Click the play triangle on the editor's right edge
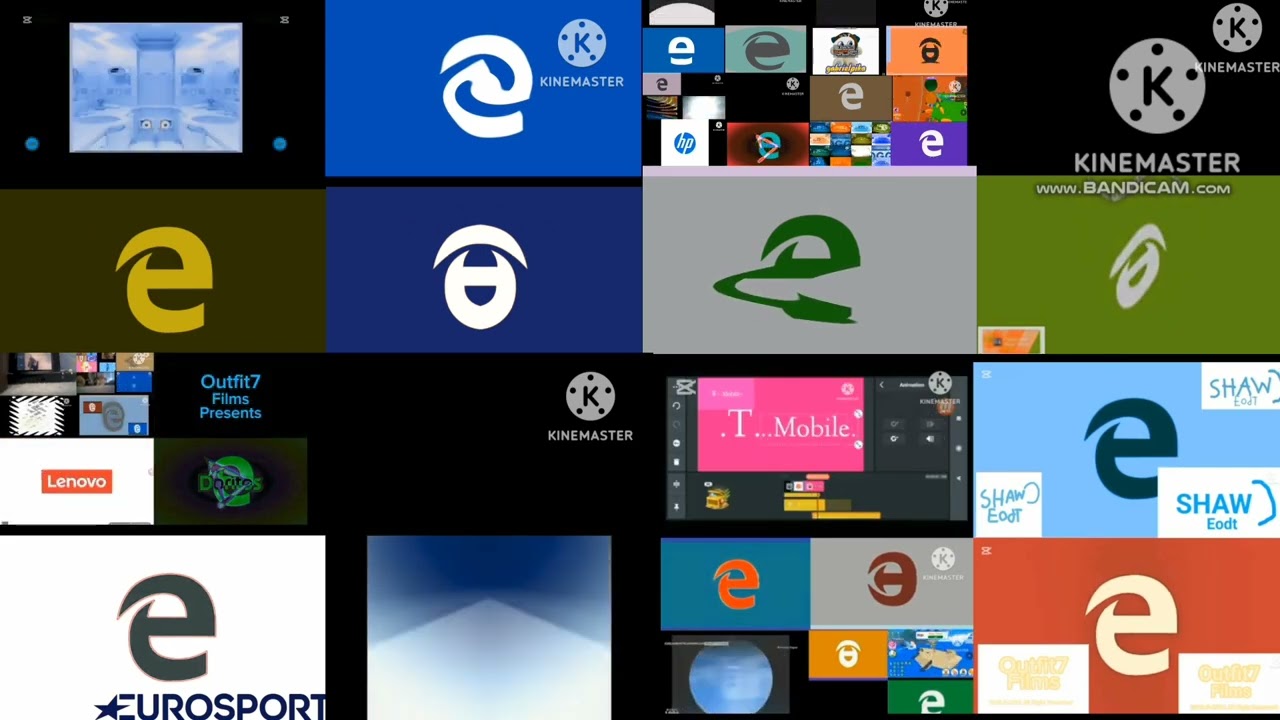 tap(958, 478)
